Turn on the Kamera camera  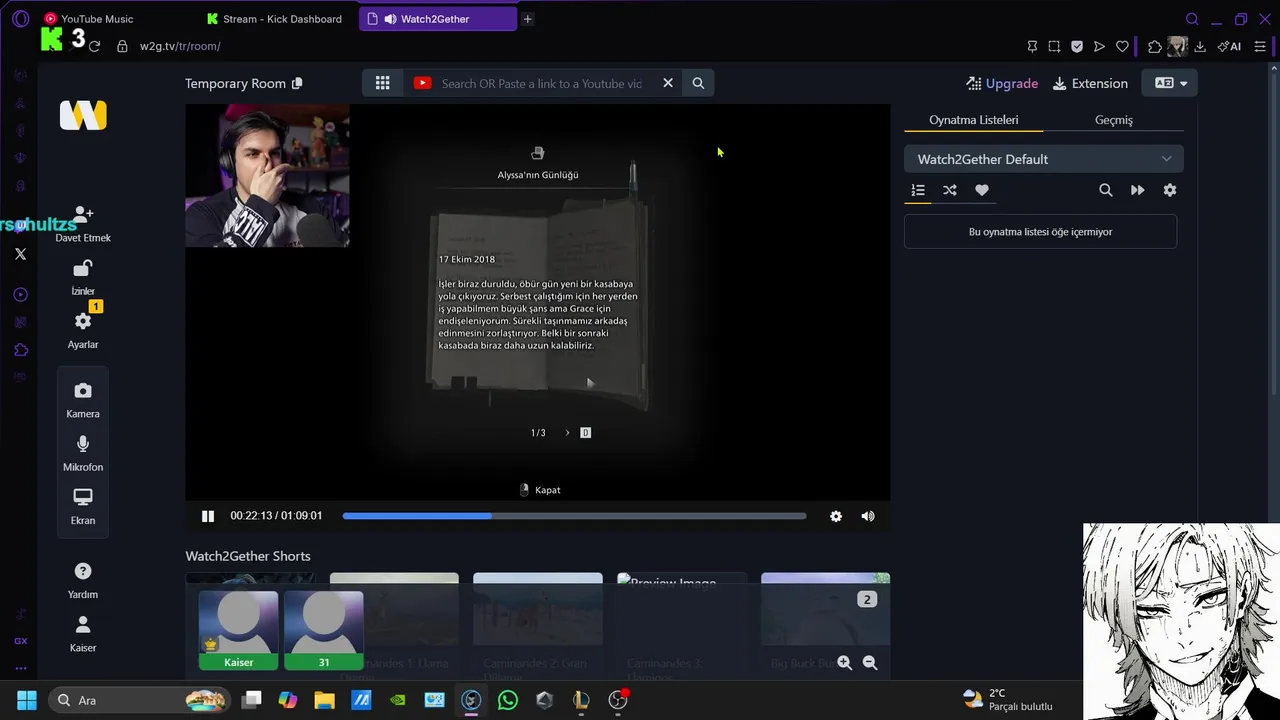[83, 391]
